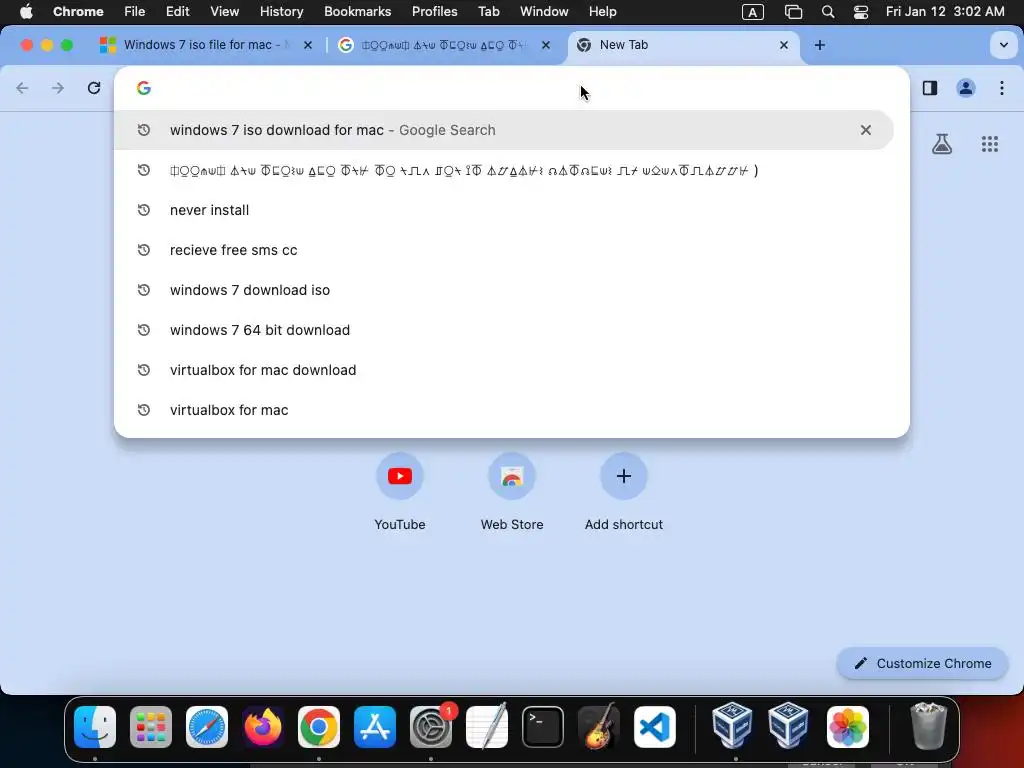Viewport: 1024px width, 768px height.
Task: Open Launchpad from the dock
Action: coord(151,727)
